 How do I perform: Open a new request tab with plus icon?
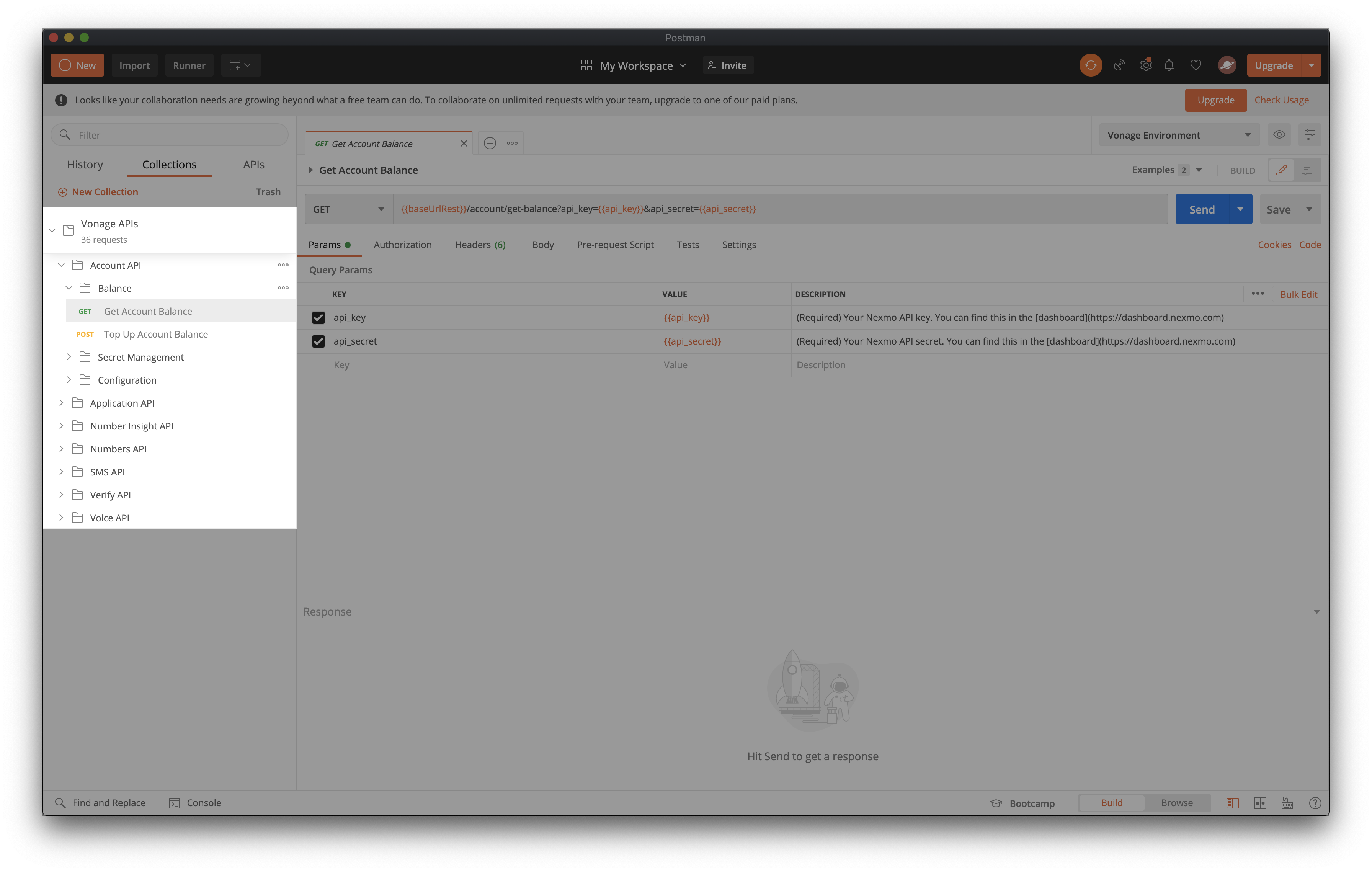tap(490, 143)
